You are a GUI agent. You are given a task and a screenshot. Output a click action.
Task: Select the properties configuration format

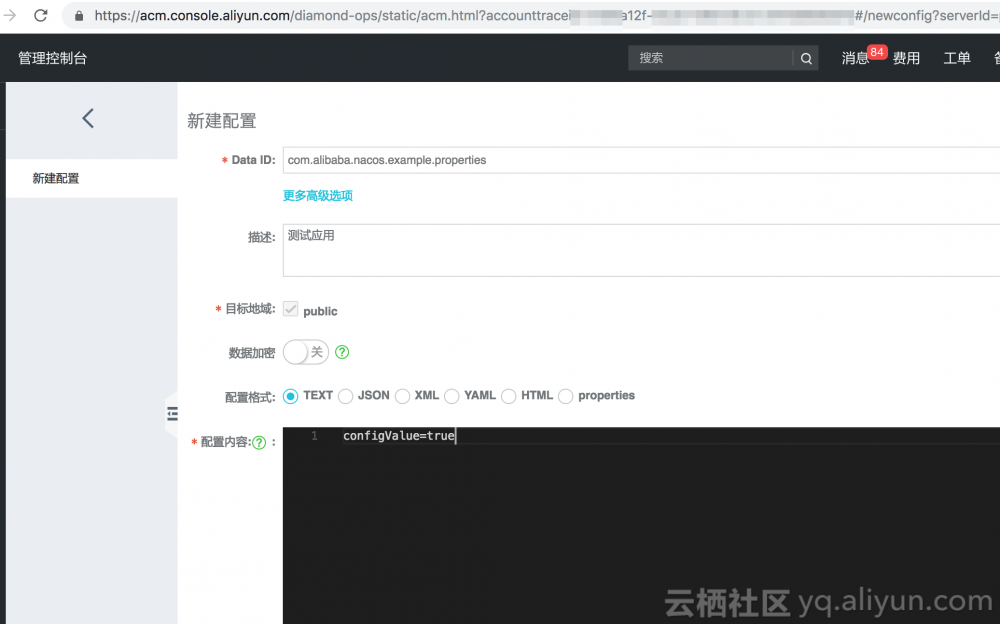coord(567,396)
